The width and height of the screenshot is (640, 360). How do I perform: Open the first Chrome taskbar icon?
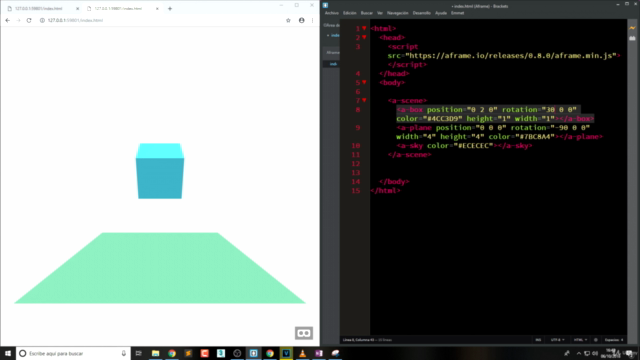pyautogui.click(x=172, y=353)
